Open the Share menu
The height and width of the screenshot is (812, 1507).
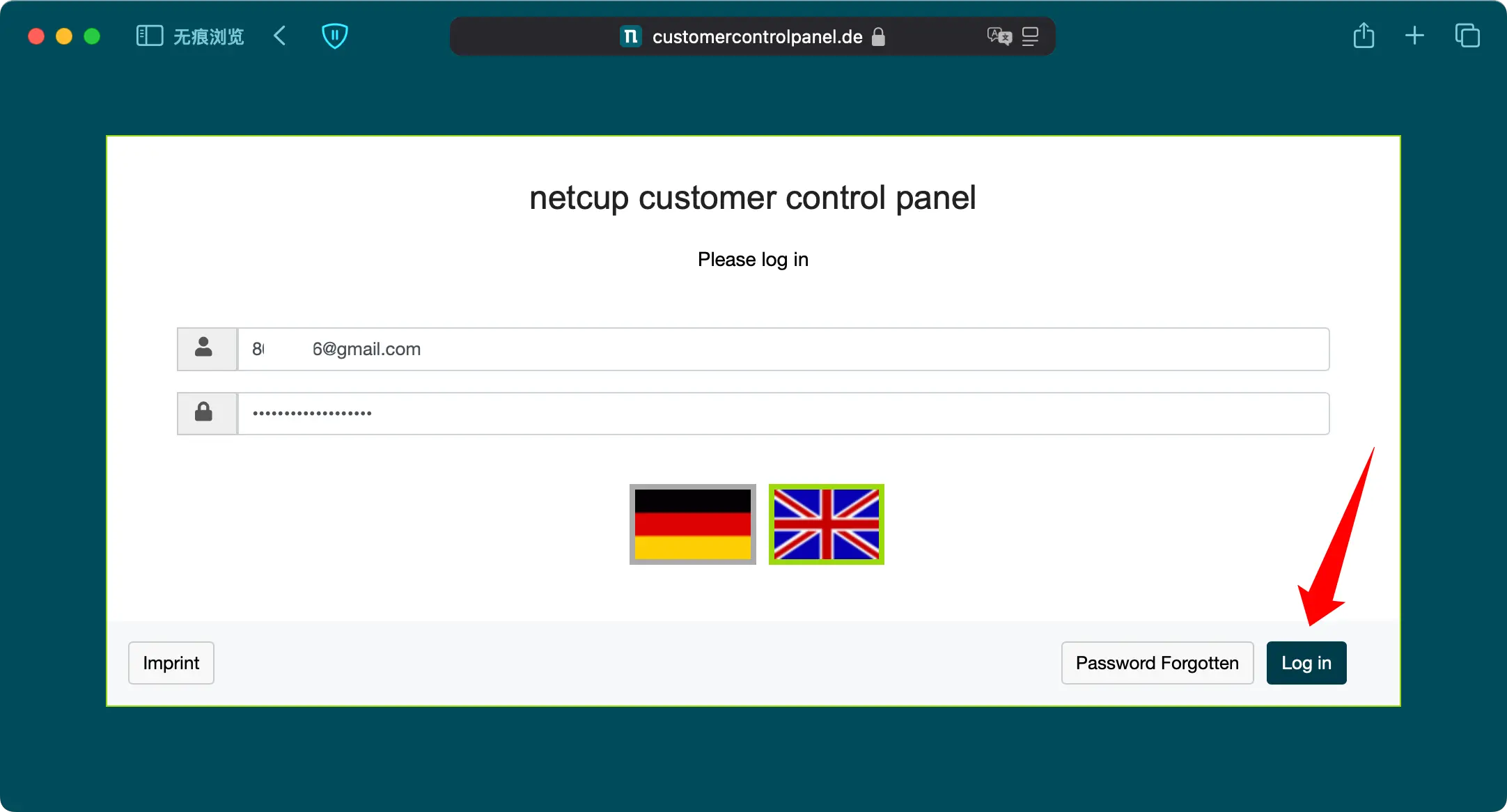pyautogui.click(x=1364, y=36)
